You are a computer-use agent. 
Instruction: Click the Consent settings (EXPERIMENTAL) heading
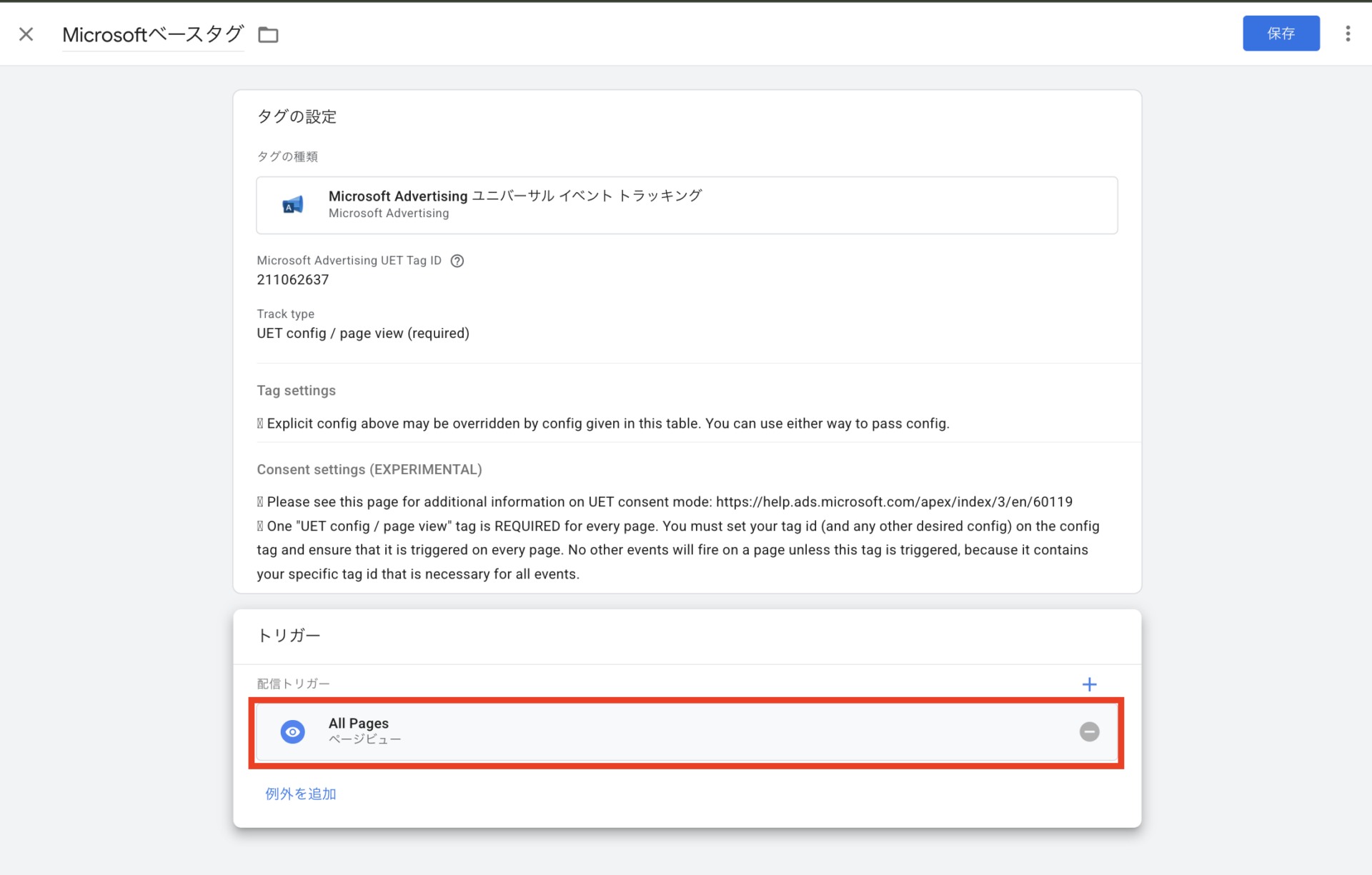[x=369, y=469]
